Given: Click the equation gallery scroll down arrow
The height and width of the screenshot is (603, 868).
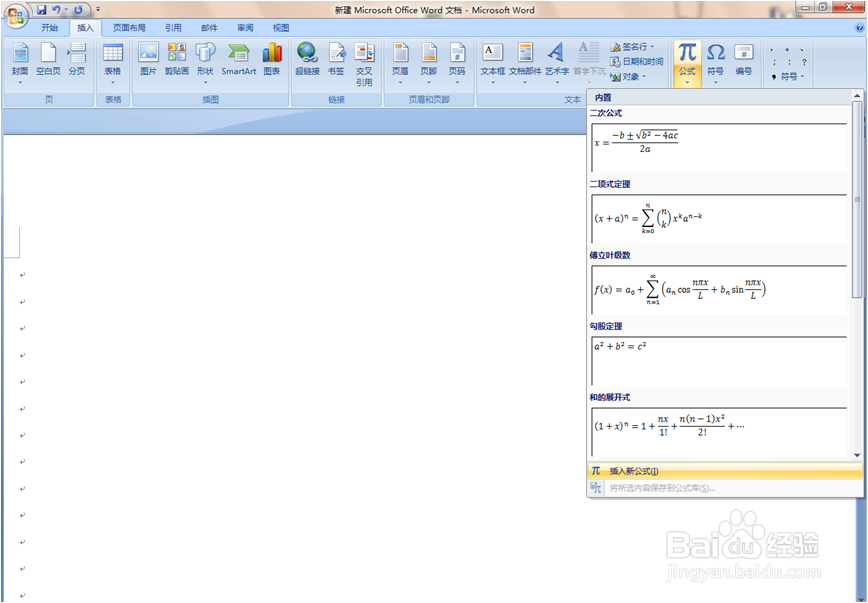Looking at the screenshot, I should (857, 455).
